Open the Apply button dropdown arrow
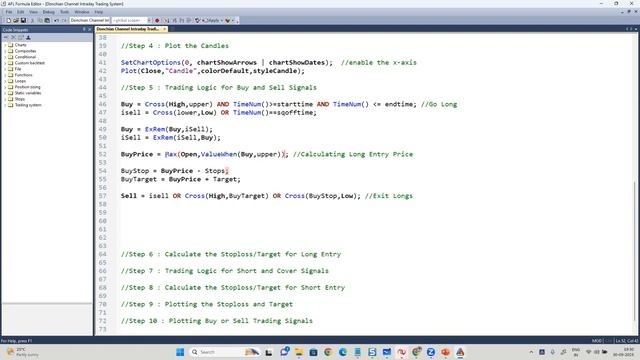Viewport: 640px width, 360px height. tap(222, 20)
